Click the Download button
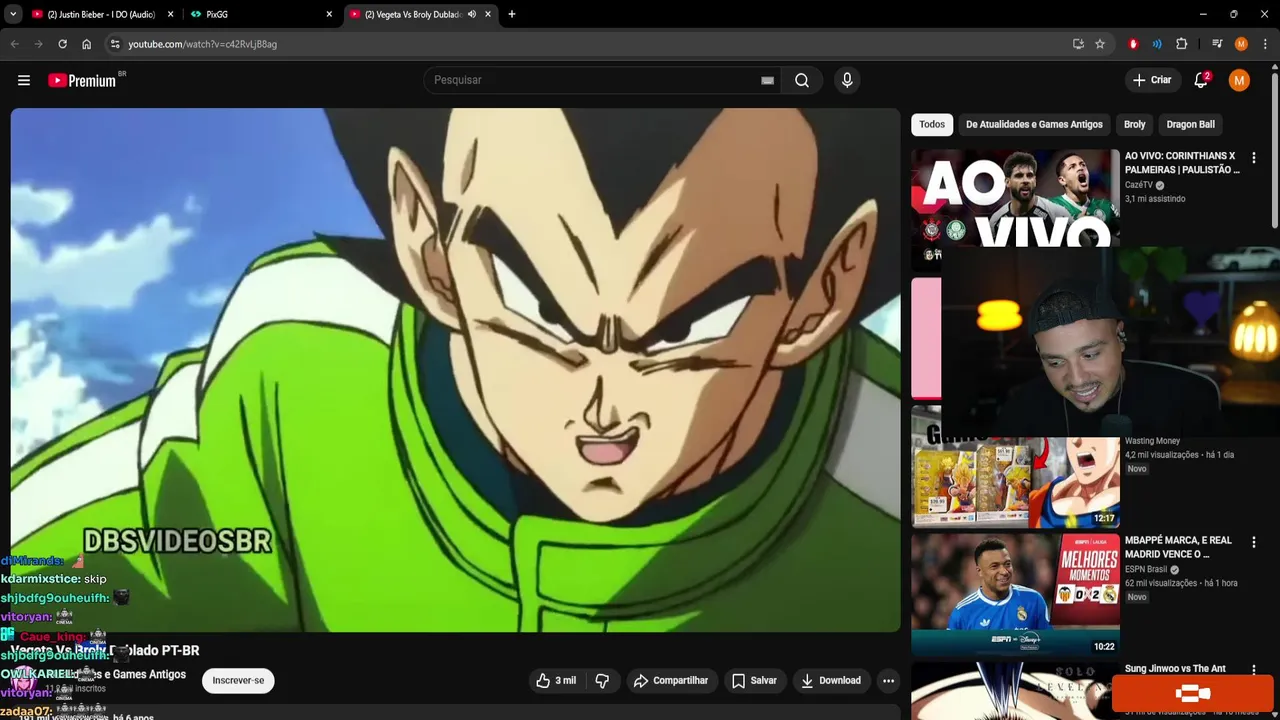The height and width of the screenshot is (720, 1280). click(x=831, y=681)
